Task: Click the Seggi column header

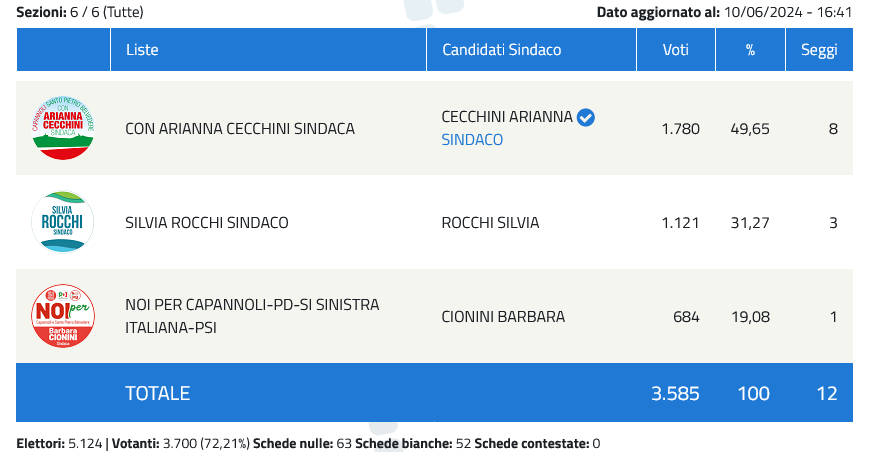Action: pyautogui.click(x=819, y=50)
